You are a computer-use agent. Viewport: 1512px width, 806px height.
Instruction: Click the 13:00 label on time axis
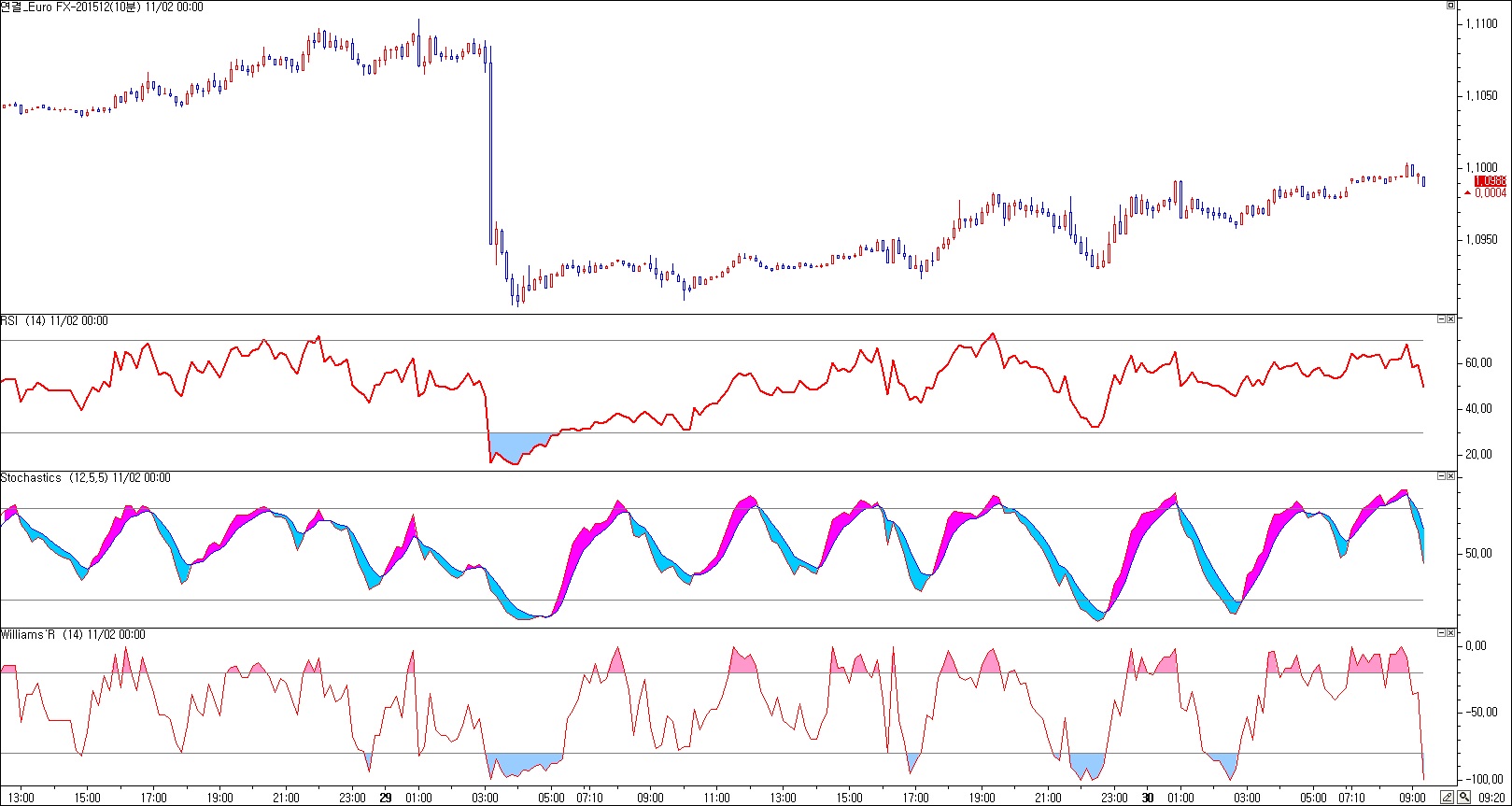(x=21, y=798)
